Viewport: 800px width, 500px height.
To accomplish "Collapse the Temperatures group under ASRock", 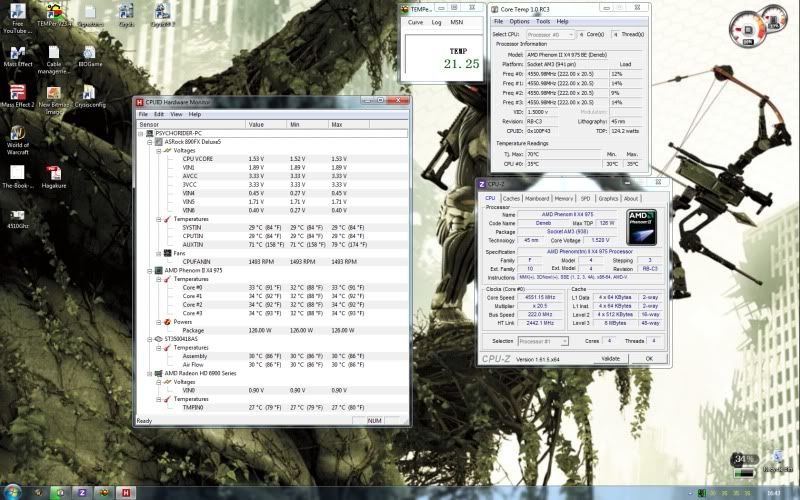I will click(159, 219).
